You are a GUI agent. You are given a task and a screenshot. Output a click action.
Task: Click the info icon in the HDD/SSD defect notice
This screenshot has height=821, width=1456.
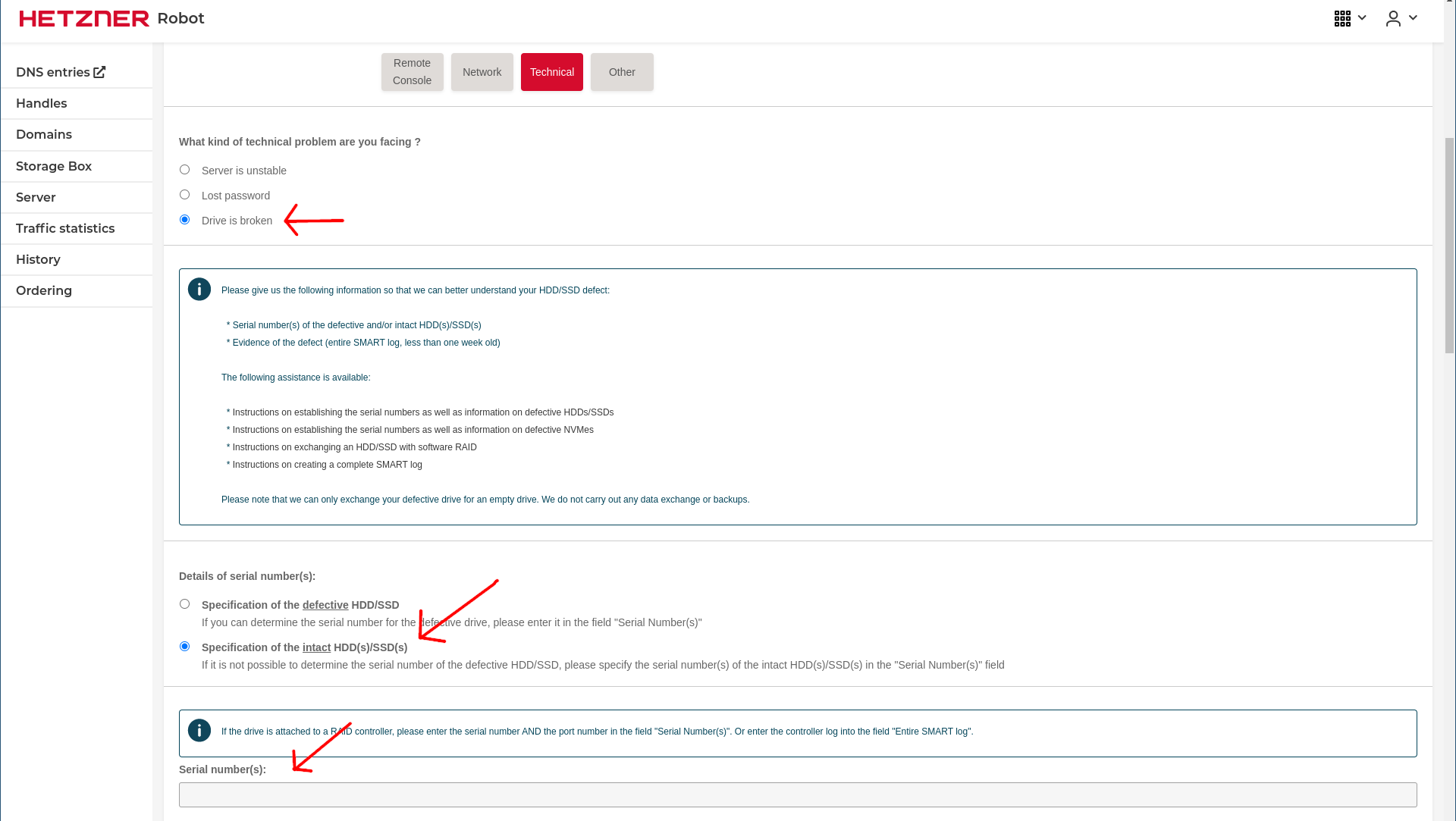[199, 290]
